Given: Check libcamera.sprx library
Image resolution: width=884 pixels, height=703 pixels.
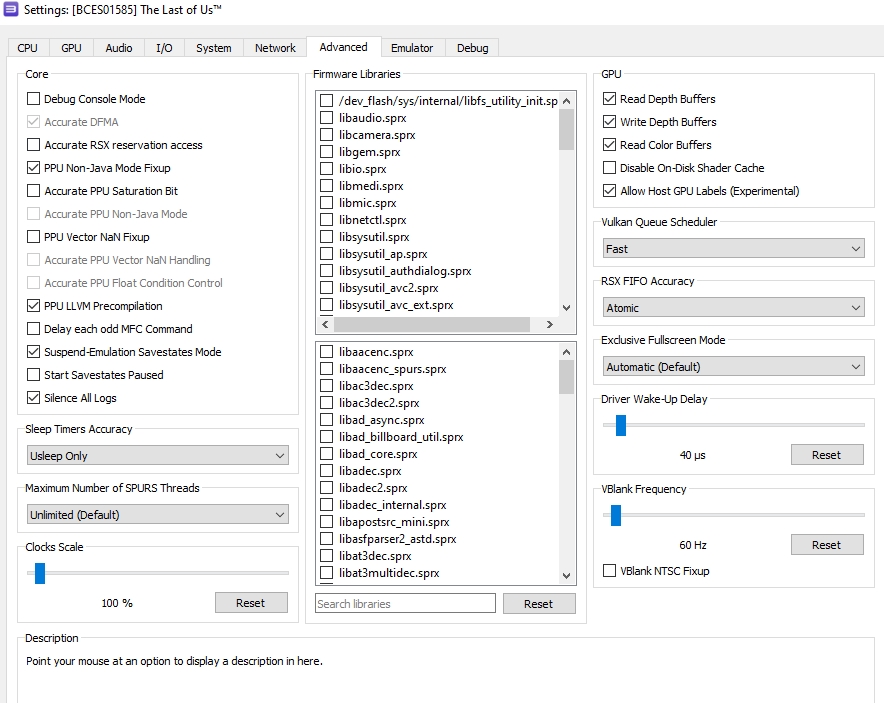Looking at the screenshot, I should 326,135.
